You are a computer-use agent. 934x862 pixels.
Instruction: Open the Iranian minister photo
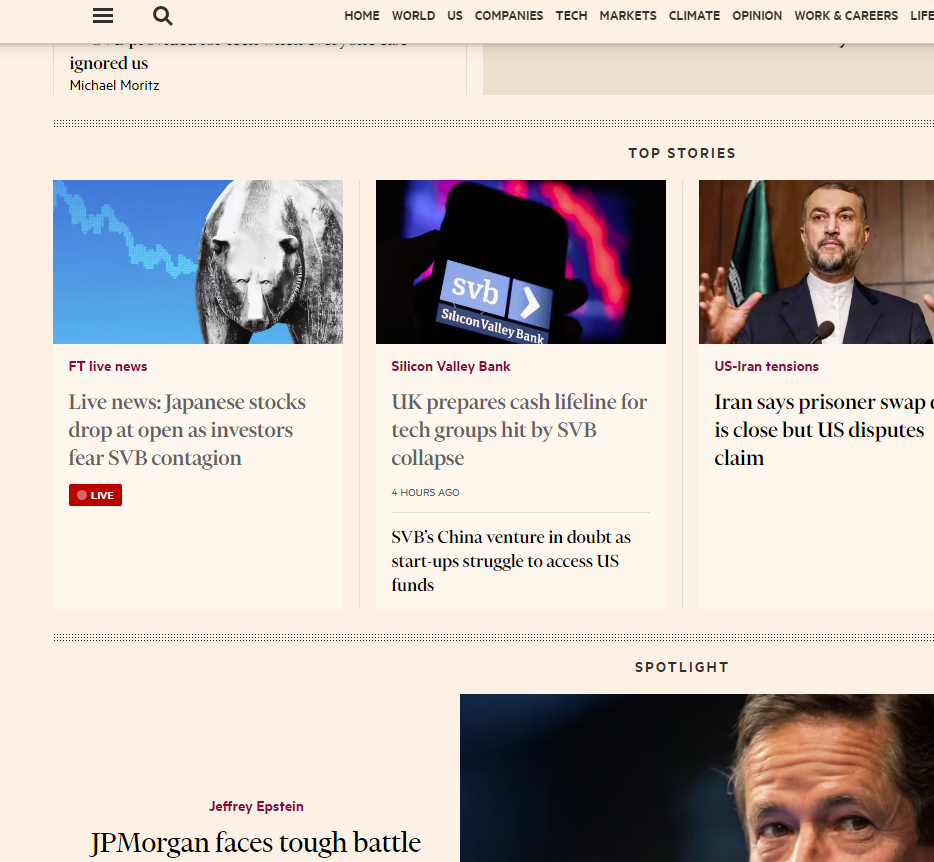(816, 262)
